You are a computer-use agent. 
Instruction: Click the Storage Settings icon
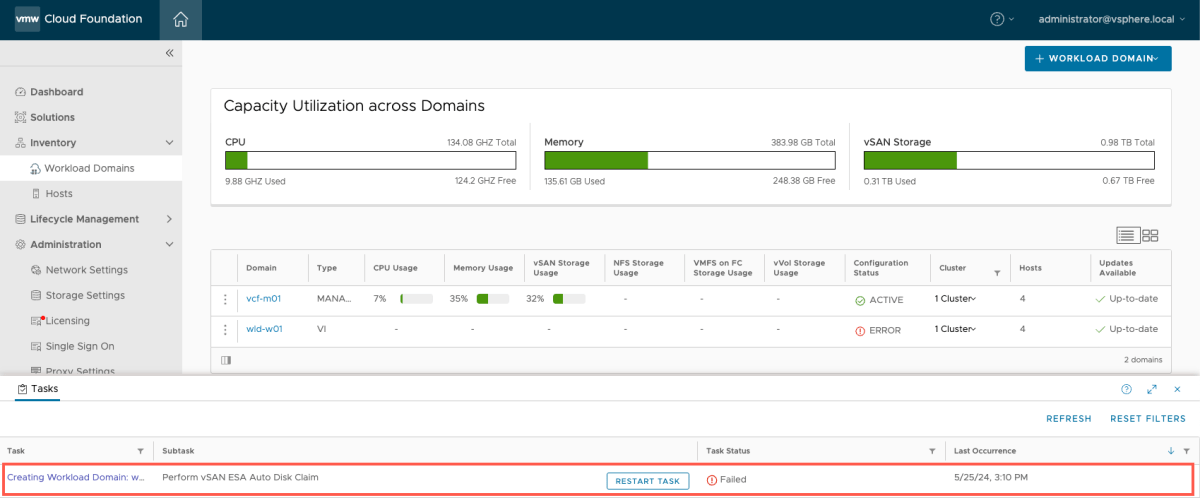pyautogui.click(x=37, y=296)
